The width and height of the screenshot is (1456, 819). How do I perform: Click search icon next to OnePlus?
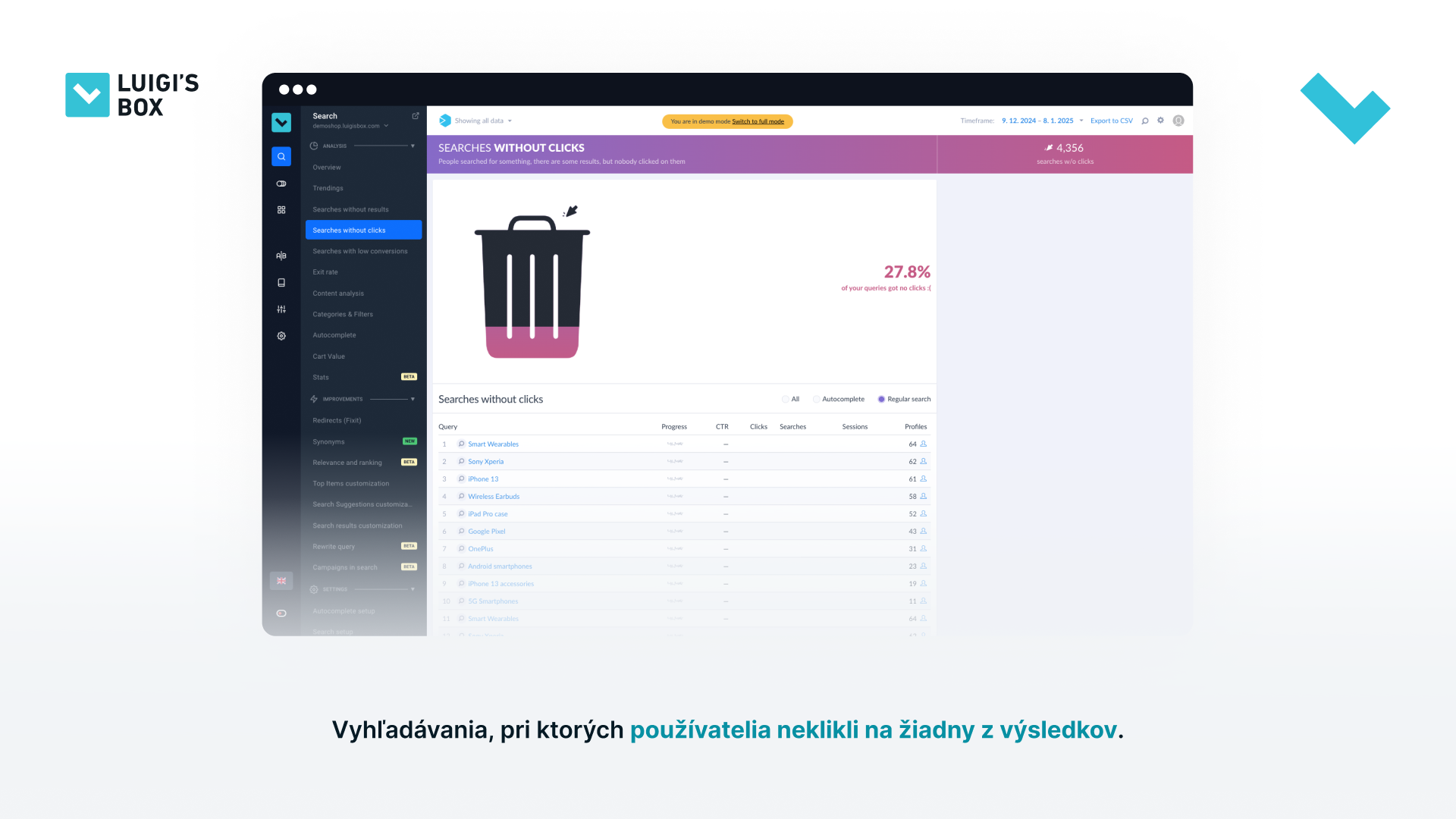pyautogui.click(x=461, y=548)
